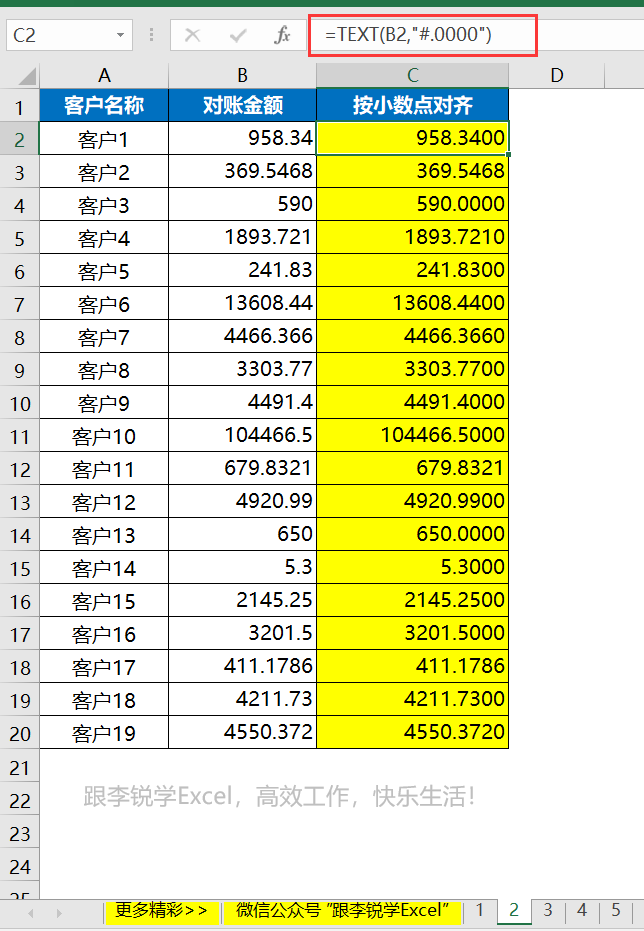The height and width of the screenshot is (931, 644).
Task: Click the Cancel (X) formula icon
Action: (193, 35)
